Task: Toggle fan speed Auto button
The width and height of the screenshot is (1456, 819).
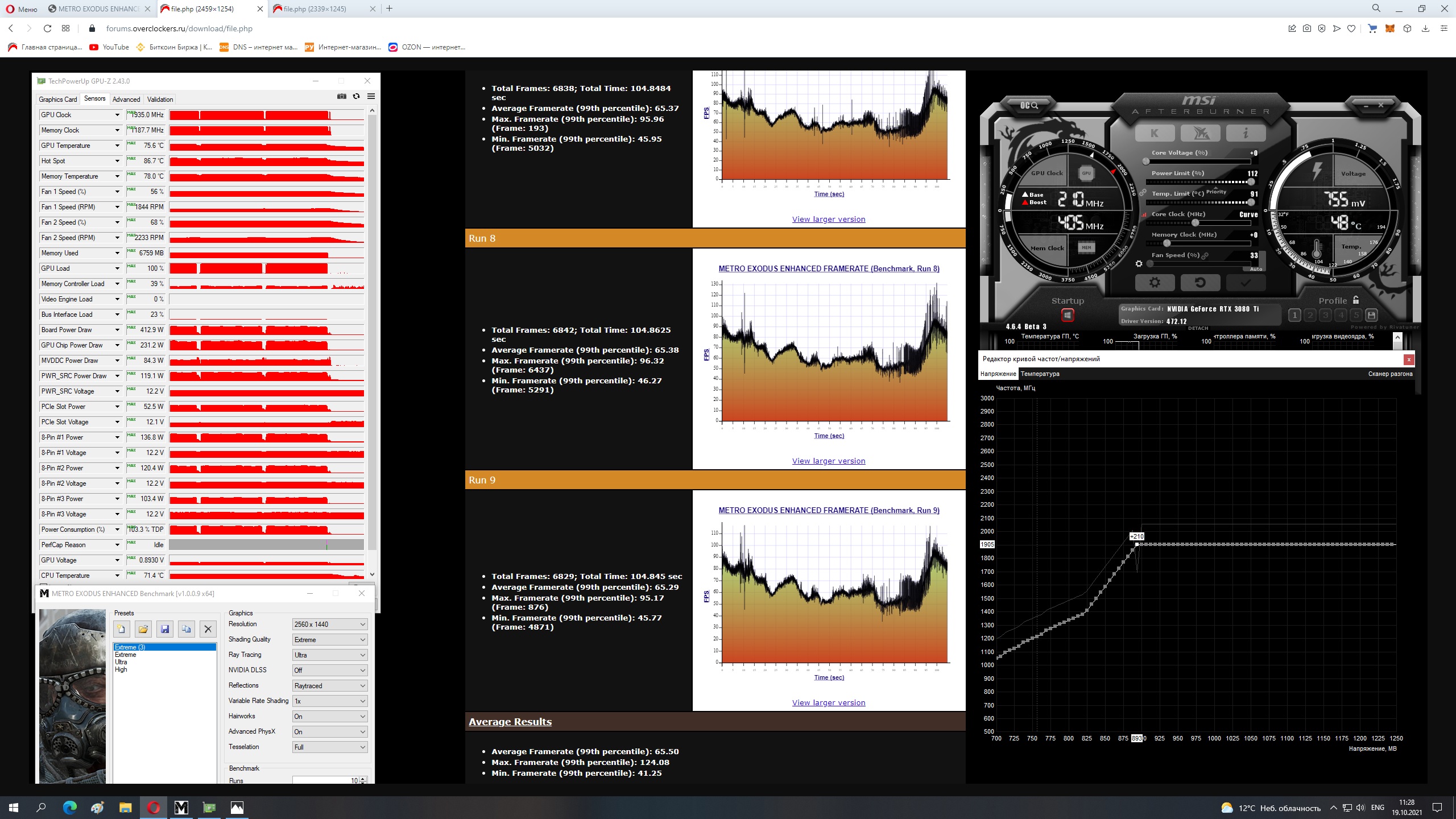Action: 1256,269
